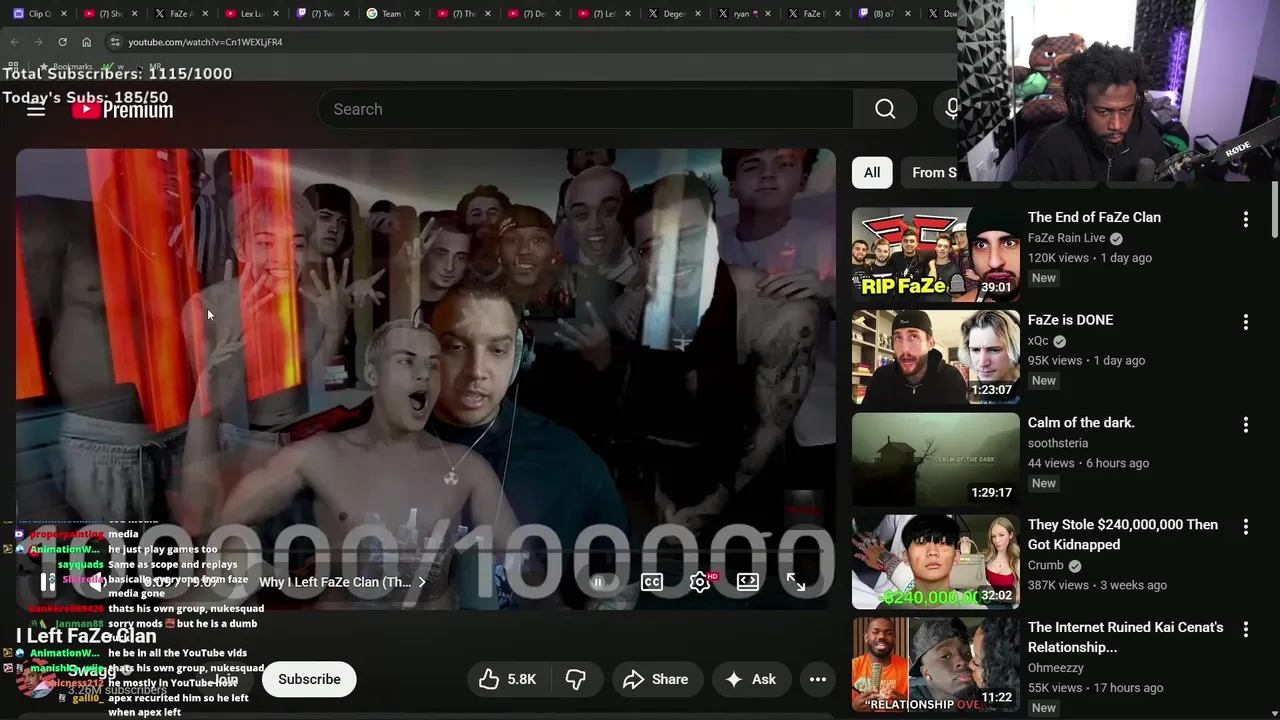
Task: Click the address bar URL
Action: 205,42
